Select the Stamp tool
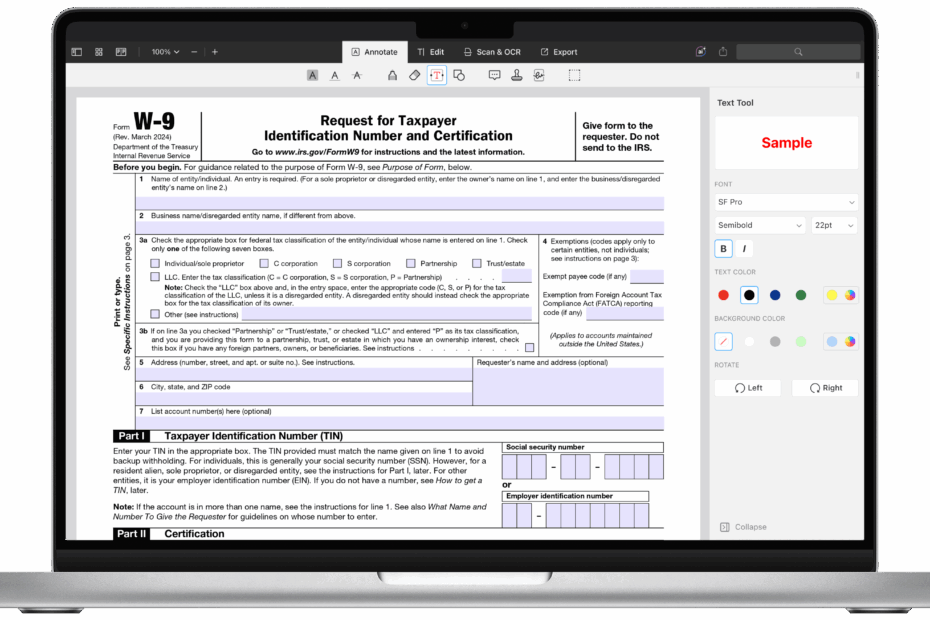 [515, 75]
